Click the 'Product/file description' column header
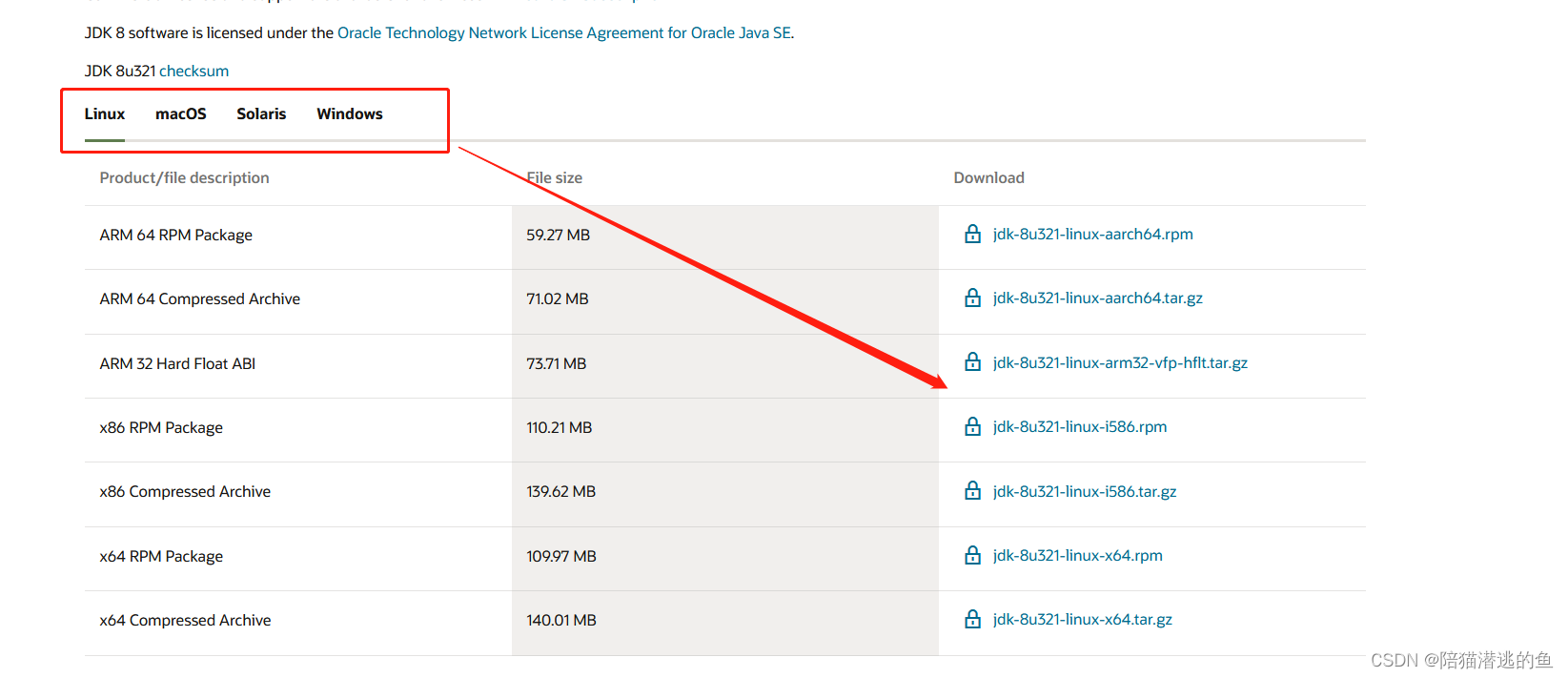This screenshot has width=1568, height=678. click(x=184, y=177)
